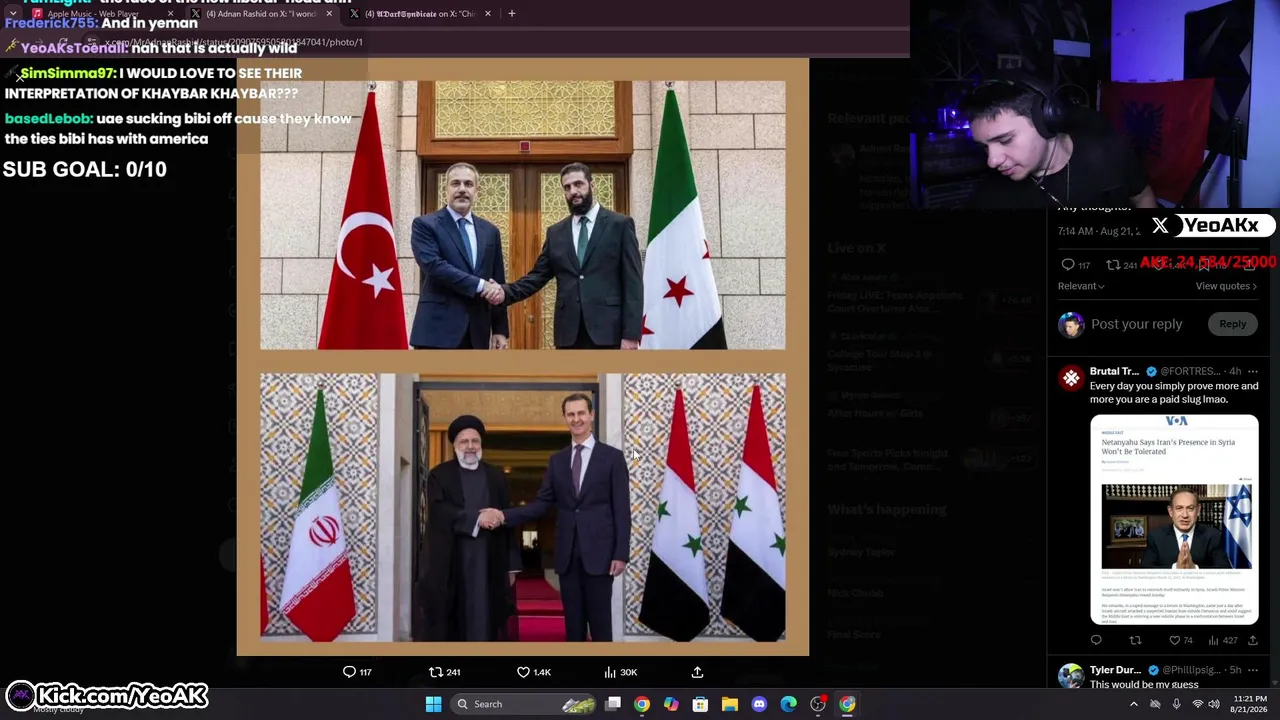Click the volume icon in system tray
The height and width of the screenshot is (720, 1280).
pyautogui.click(x=1214, y=704)
